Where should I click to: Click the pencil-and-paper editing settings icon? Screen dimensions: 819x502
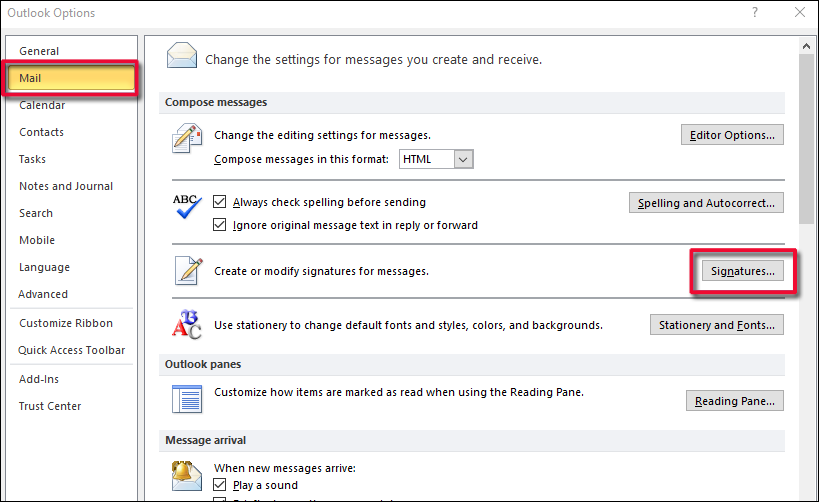pyautogui.click(x=187, y=138)
